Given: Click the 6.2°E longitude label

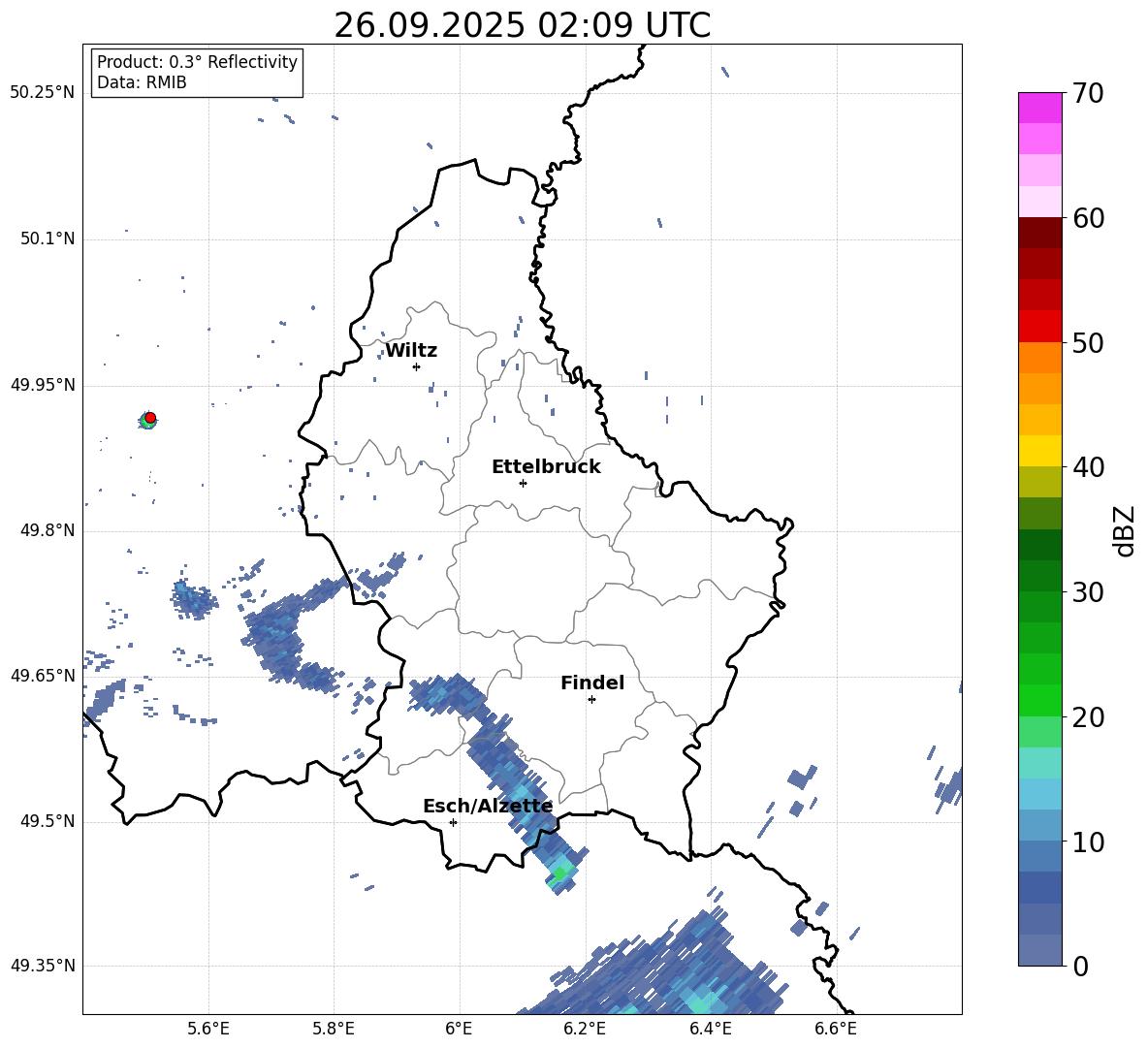Looking at the screenshot, I should (x=585, y=1029).
